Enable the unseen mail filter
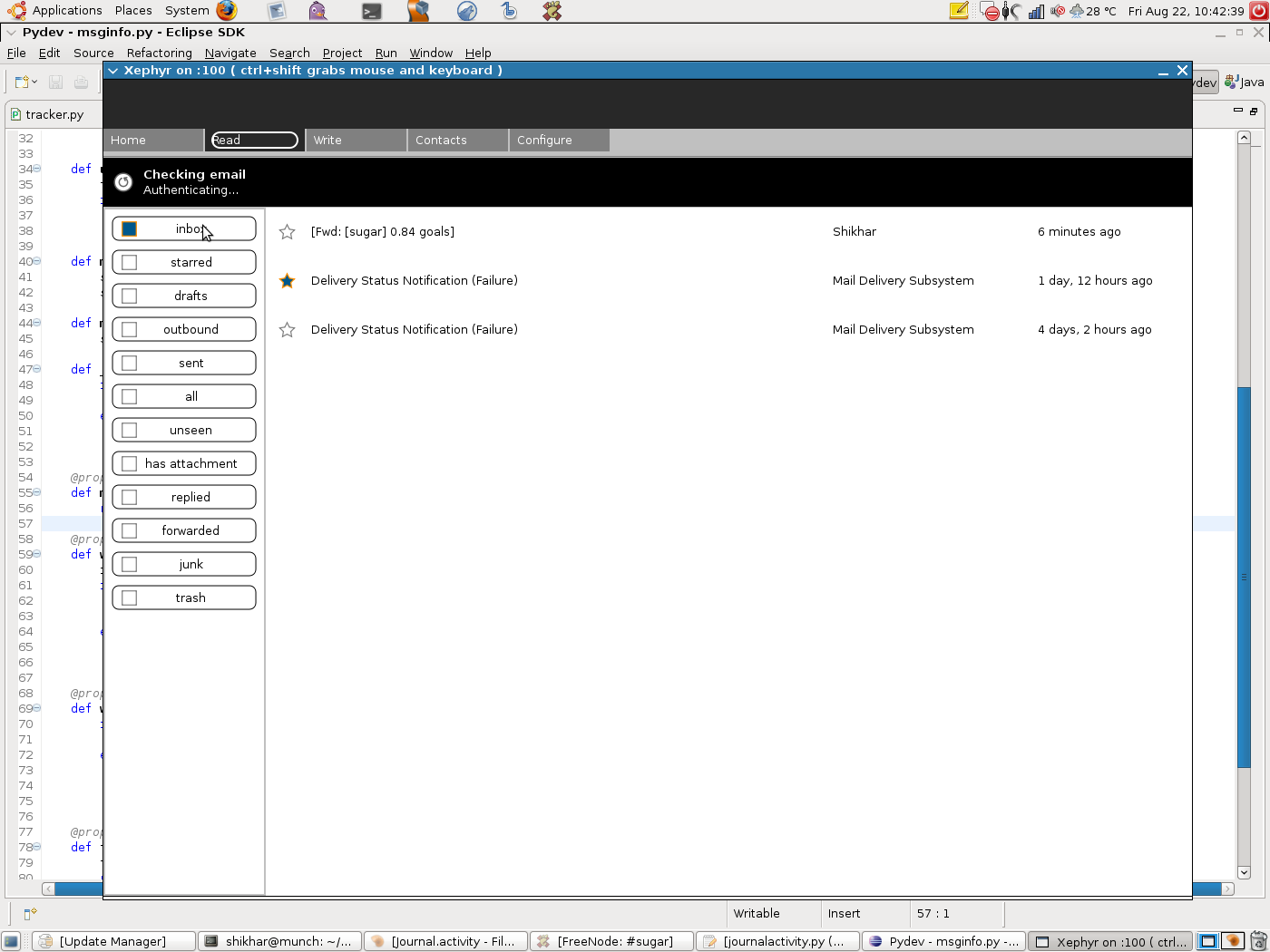Image resolution: width=1270 pixels, height=952 pixels. pos(130,431)
